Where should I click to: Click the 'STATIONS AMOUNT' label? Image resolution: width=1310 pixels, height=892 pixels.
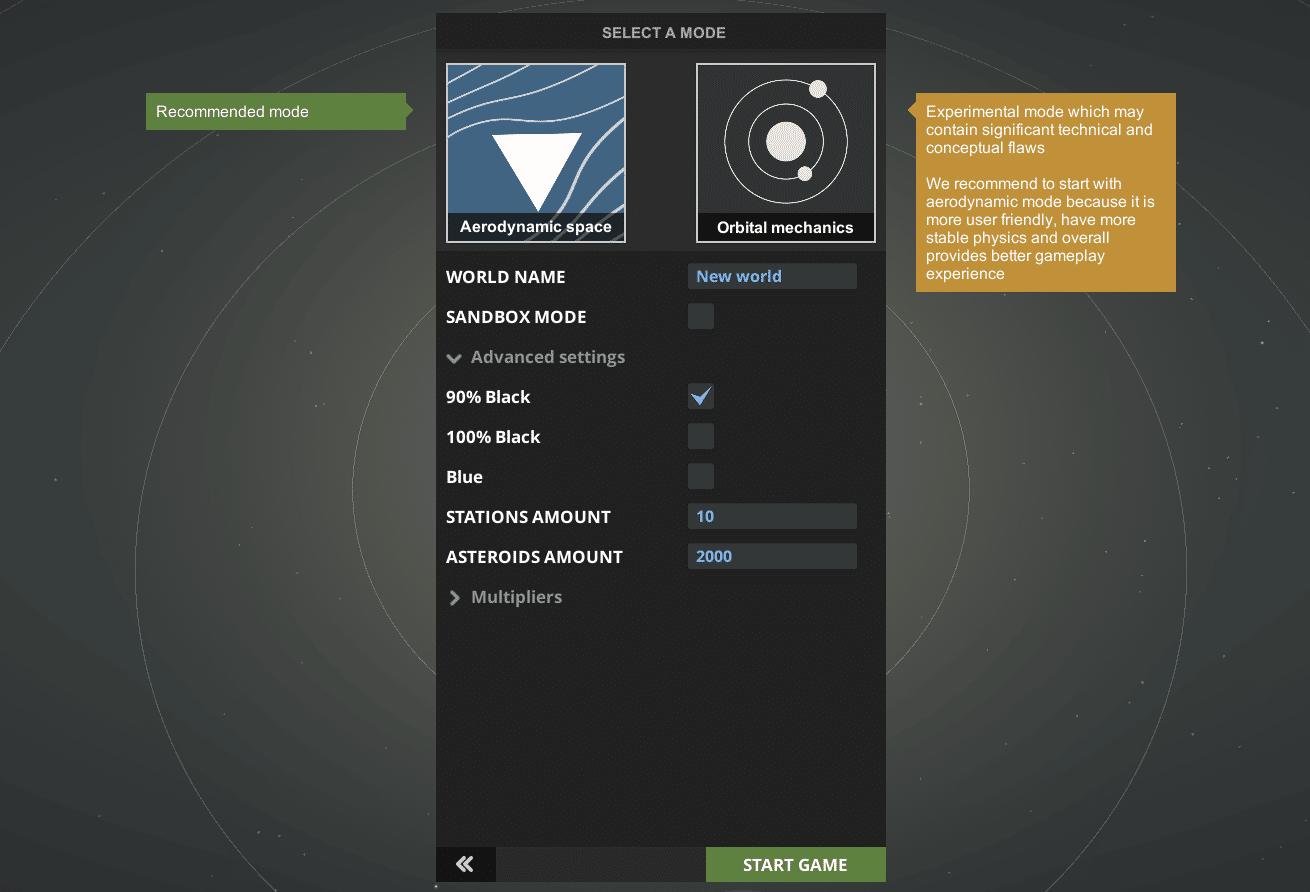(x=528, y=517)
